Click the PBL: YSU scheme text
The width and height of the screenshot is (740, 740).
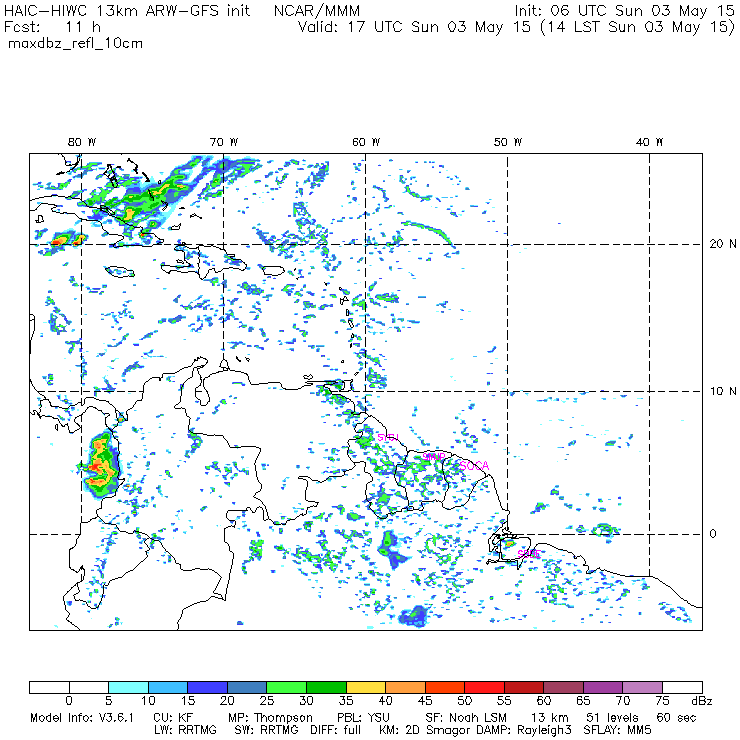[363, 718]
